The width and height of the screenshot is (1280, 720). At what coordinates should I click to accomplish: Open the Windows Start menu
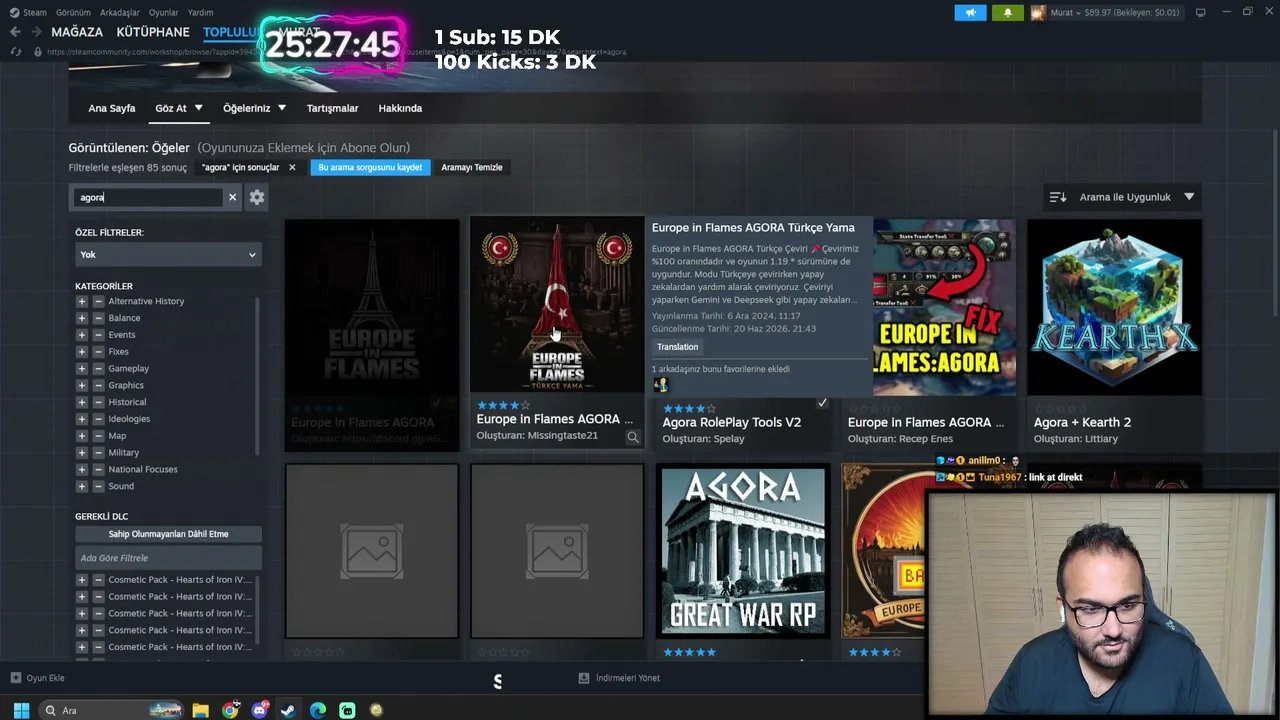tap(20, 710)
